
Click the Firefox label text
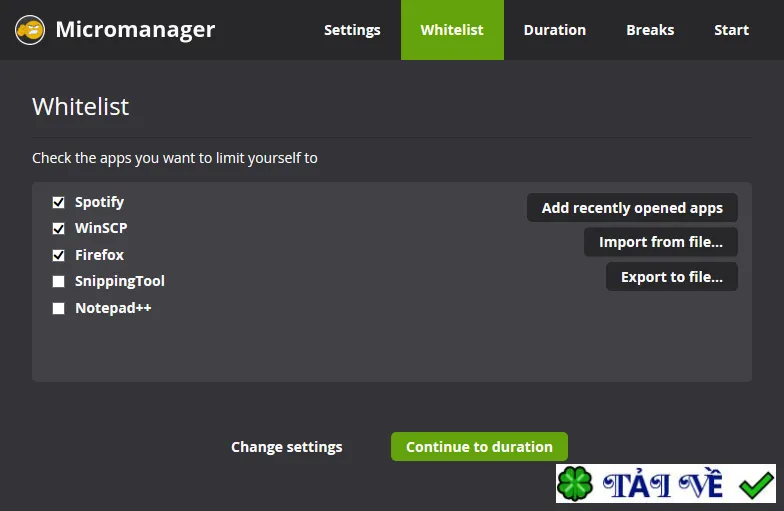click(99, 255)
